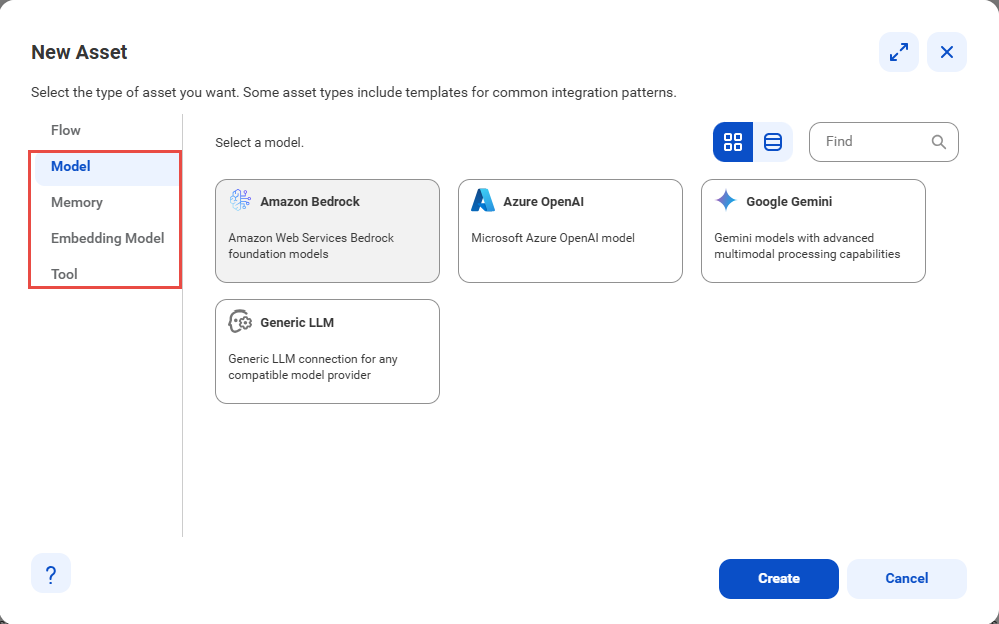Image resolution: width=999 pixels, height=624 pixels.
Task: Click the Gemini multimodal capabilities description
Action: [x=807, y=246]
